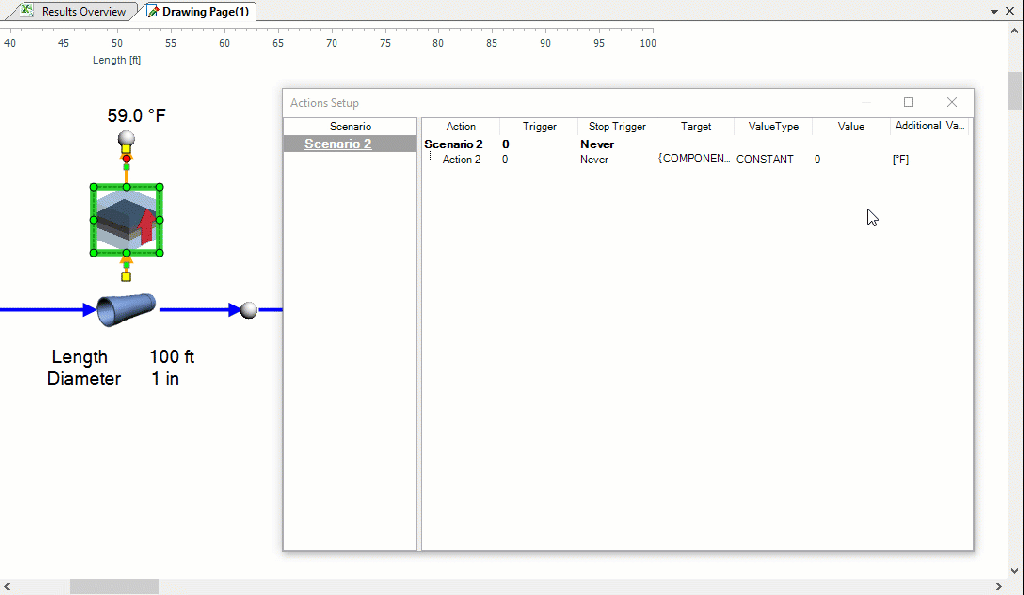Click the red connection point above the component
The image size is (1024, 595).
point(126,159)
